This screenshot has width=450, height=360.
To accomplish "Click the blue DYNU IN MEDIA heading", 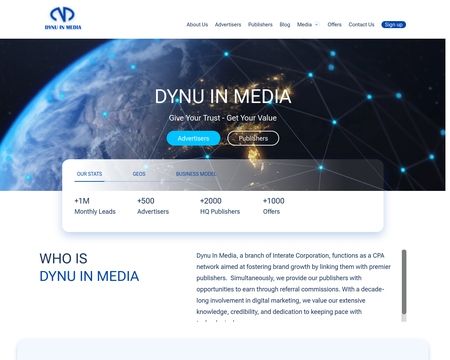I will (x=89, y=276).
